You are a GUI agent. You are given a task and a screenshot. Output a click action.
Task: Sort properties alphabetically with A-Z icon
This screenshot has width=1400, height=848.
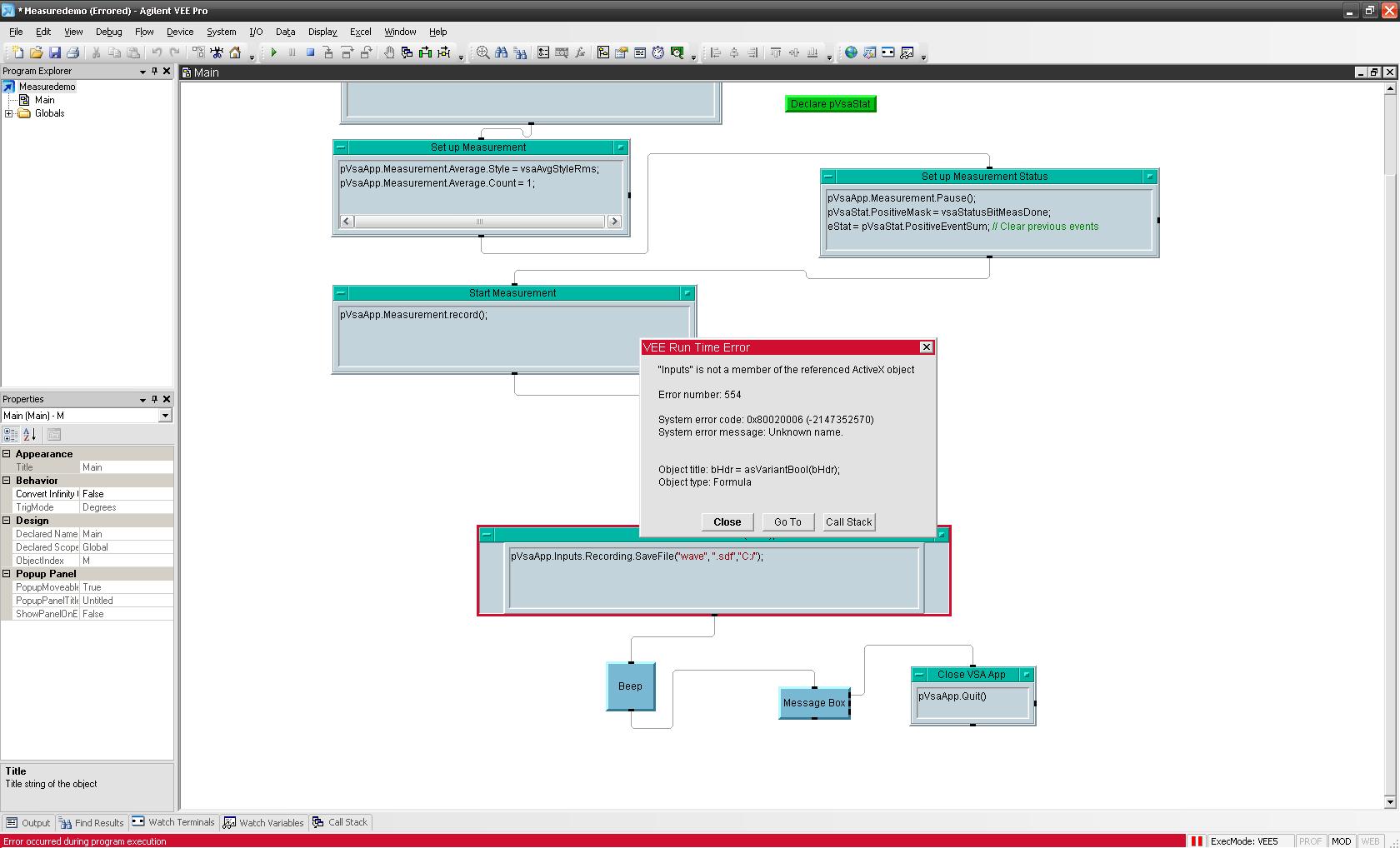coord(30,434)
